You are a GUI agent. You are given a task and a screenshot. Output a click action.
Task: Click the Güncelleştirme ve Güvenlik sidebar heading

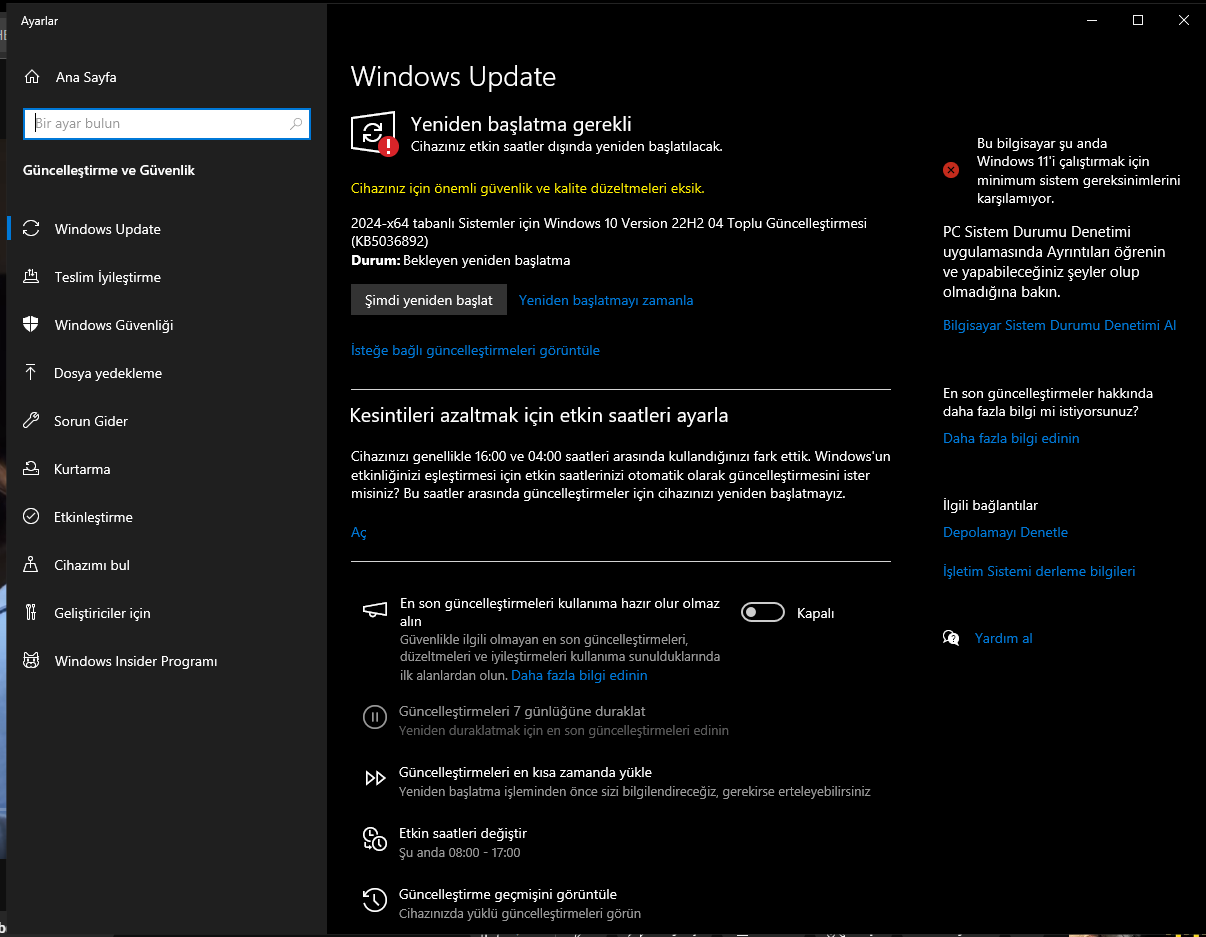point(109,170)
